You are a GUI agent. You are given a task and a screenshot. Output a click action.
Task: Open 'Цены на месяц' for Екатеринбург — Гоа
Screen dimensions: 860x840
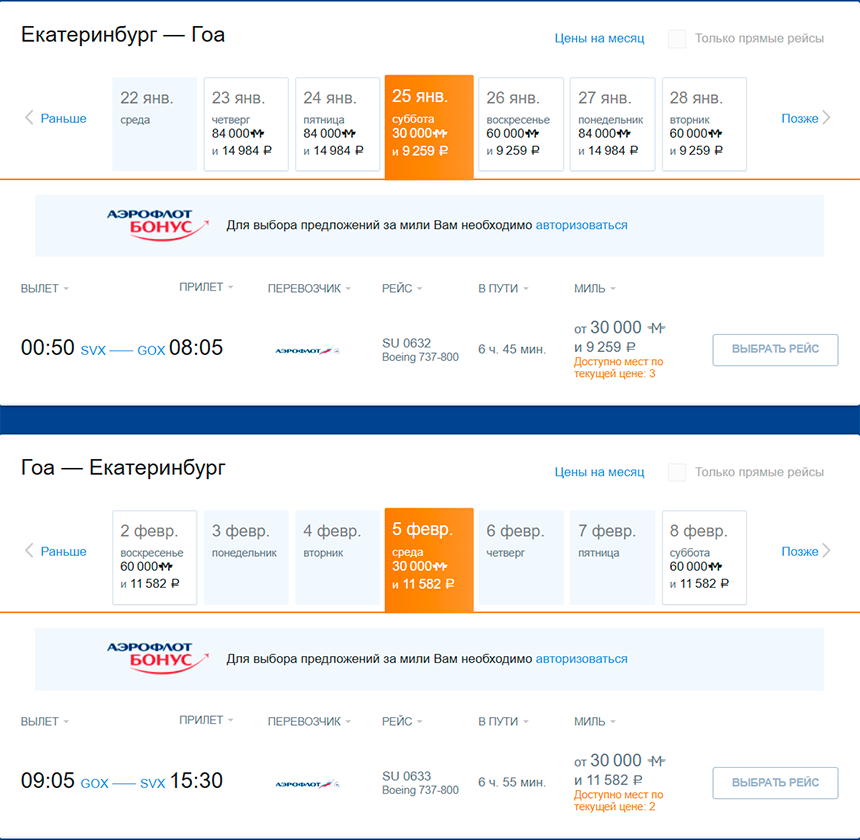coord(599,39)
